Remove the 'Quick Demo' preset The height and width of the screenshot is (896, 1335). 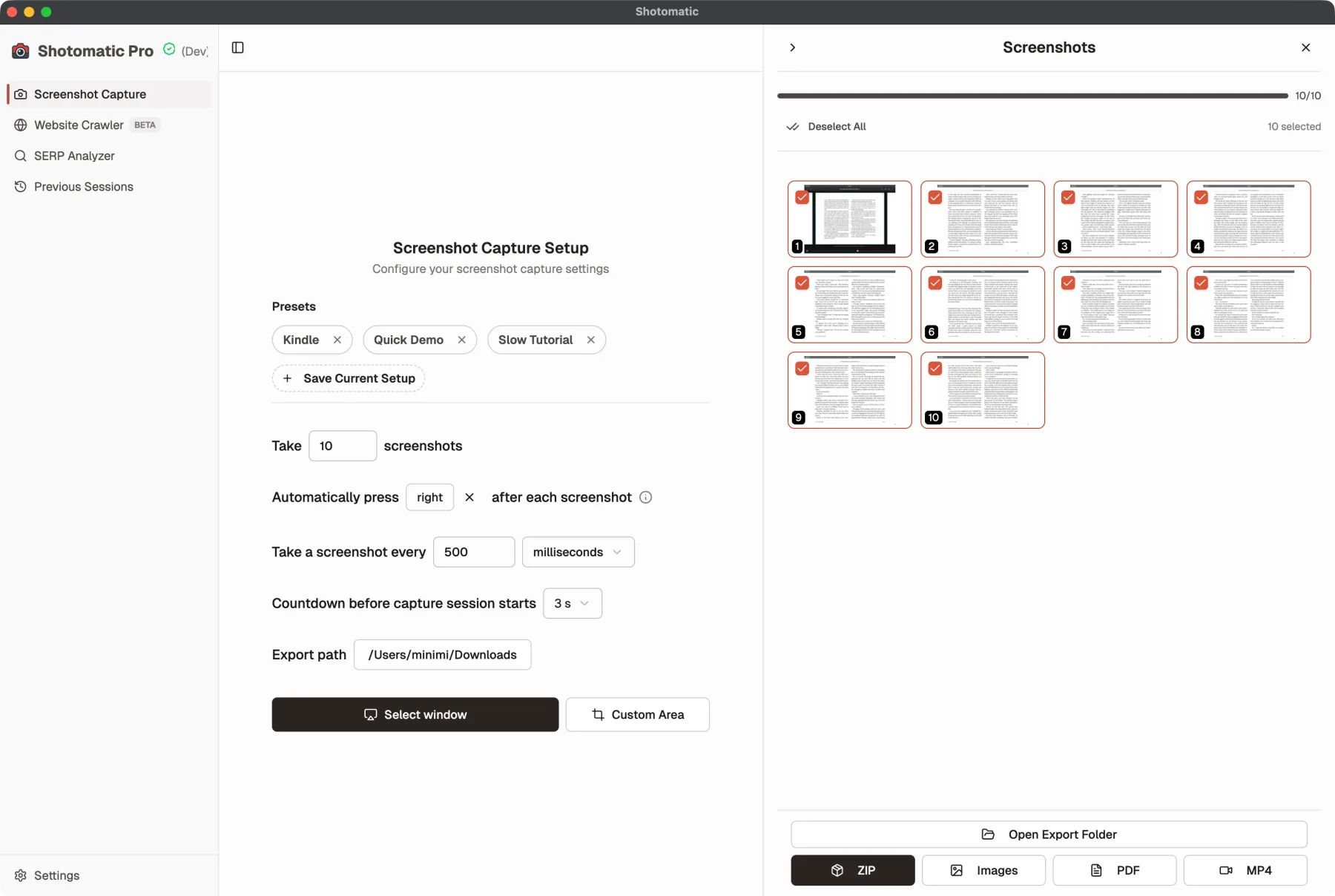tap(462, 340)
